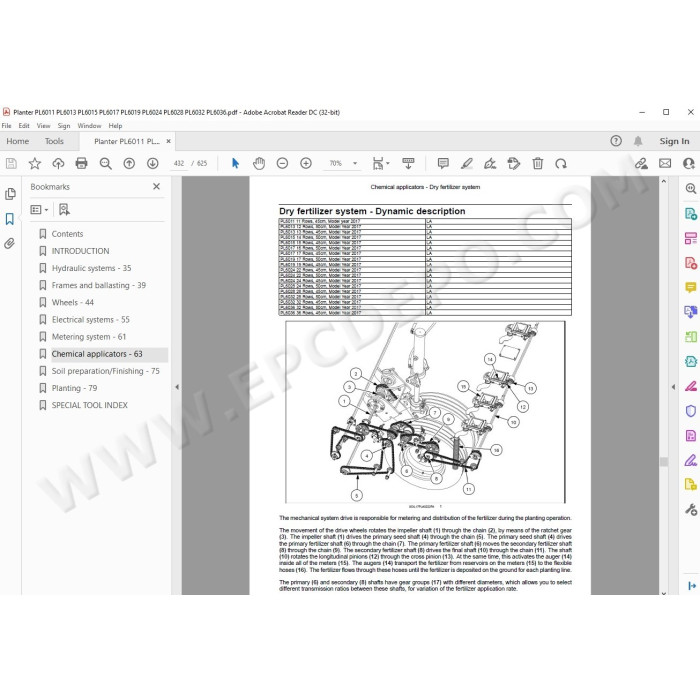Viewport: 700px width, 700px height.
Task: Add the document to starred files
Action: tap(35, 163)
